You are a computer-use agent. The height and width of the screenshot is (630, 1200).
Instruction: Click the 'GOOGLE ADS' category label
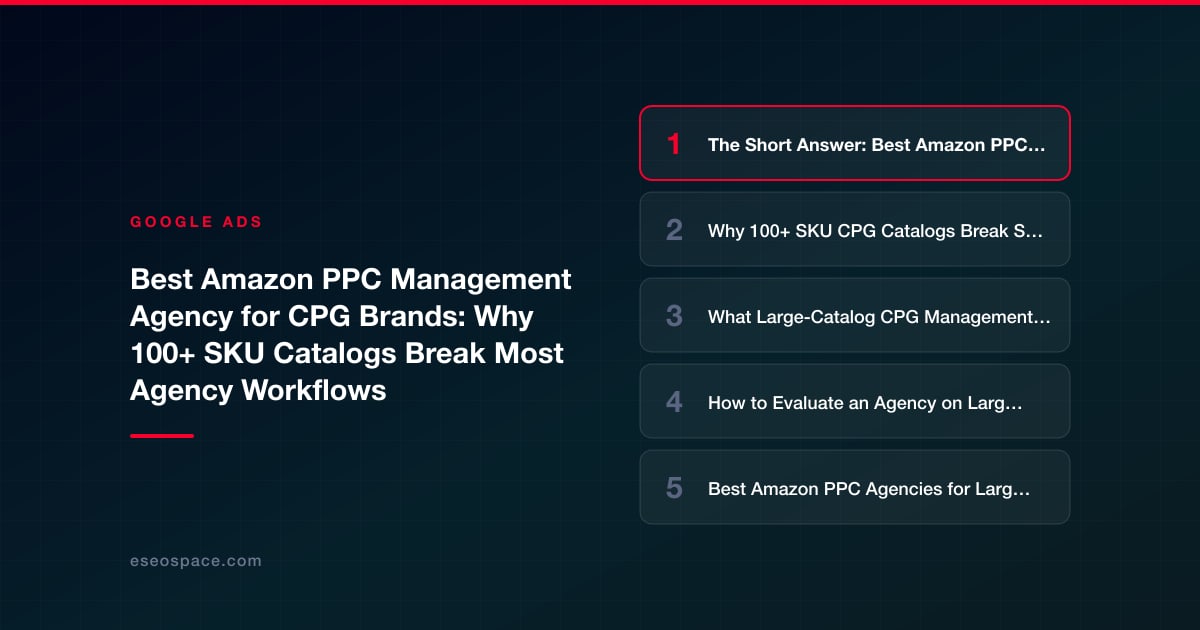point(196,222)
